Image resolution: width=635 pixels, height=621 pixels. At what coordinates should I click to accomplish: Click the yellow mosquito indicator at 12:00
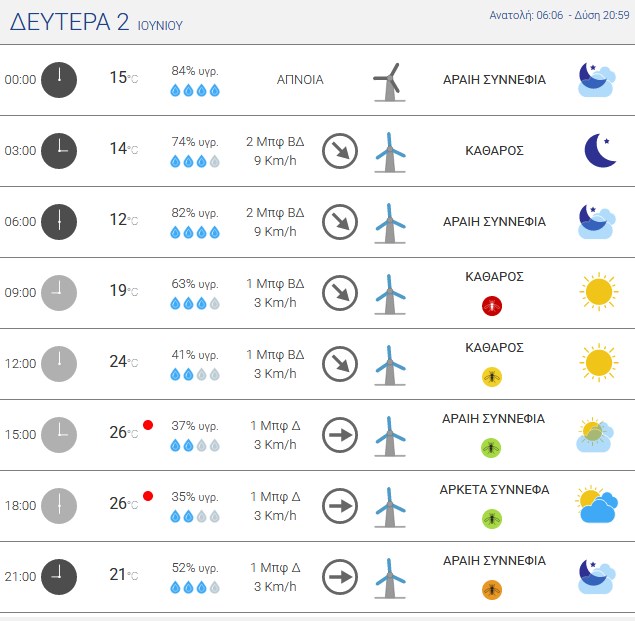click(x=492, y=377)
